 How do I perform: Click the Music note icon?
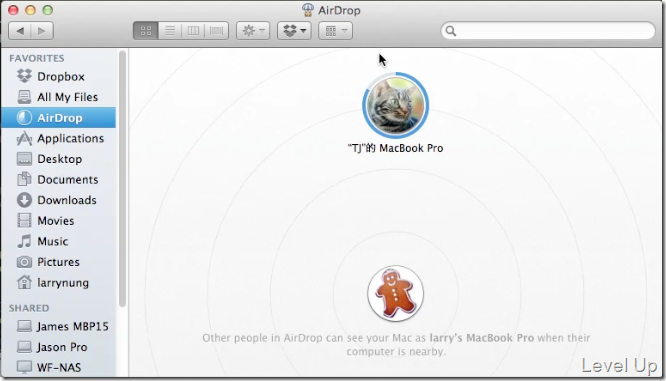(x=24, y=241)
